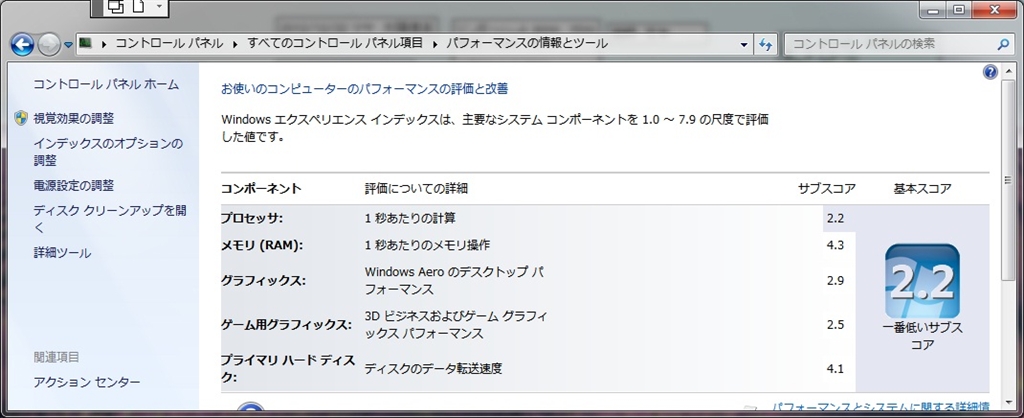
Task: Open コントロール パネル ホーム link
Action: (106, 84)
